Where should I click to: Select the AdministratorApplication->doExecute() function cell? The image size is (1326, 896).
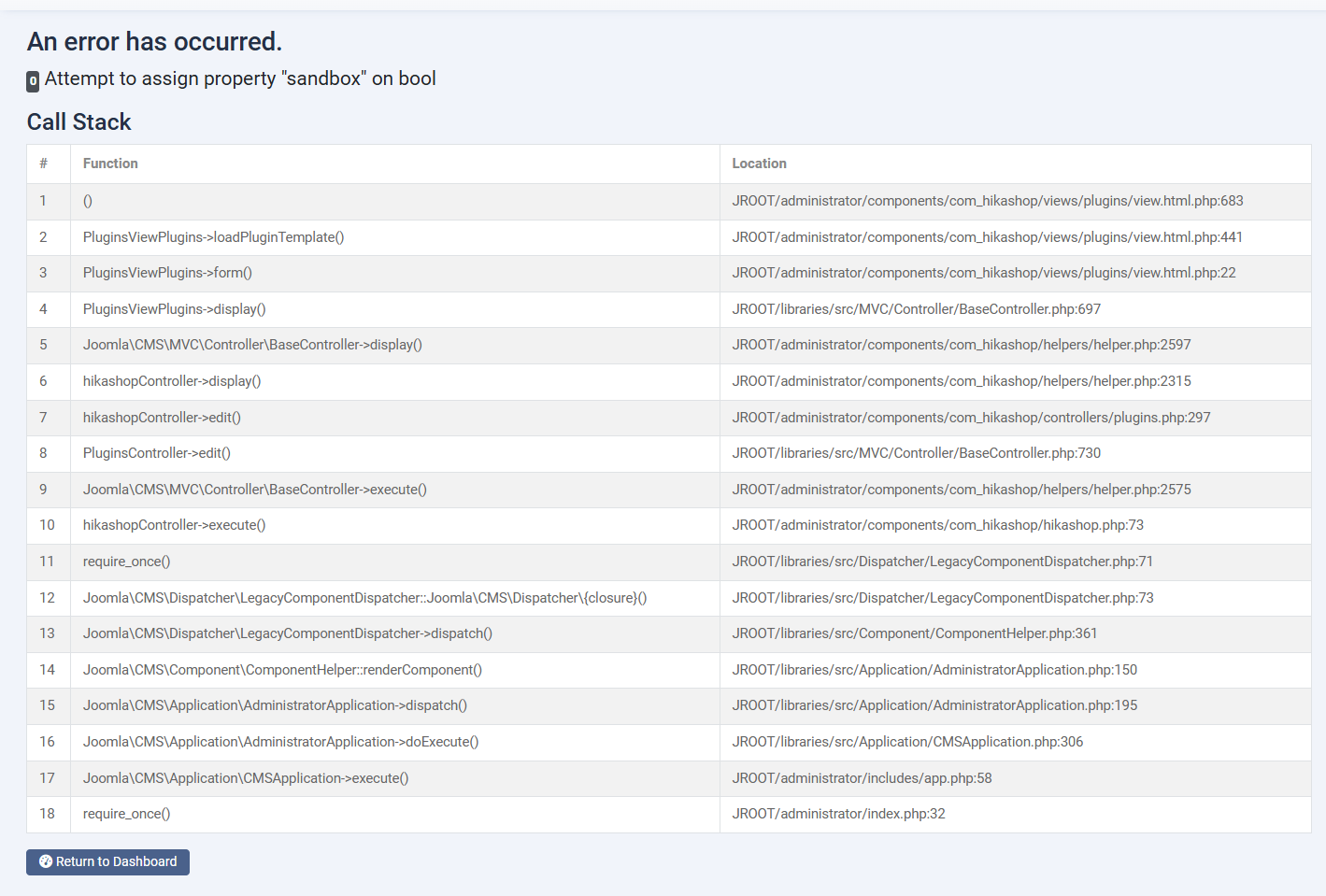pyautogui.click(x=280, y=742)
